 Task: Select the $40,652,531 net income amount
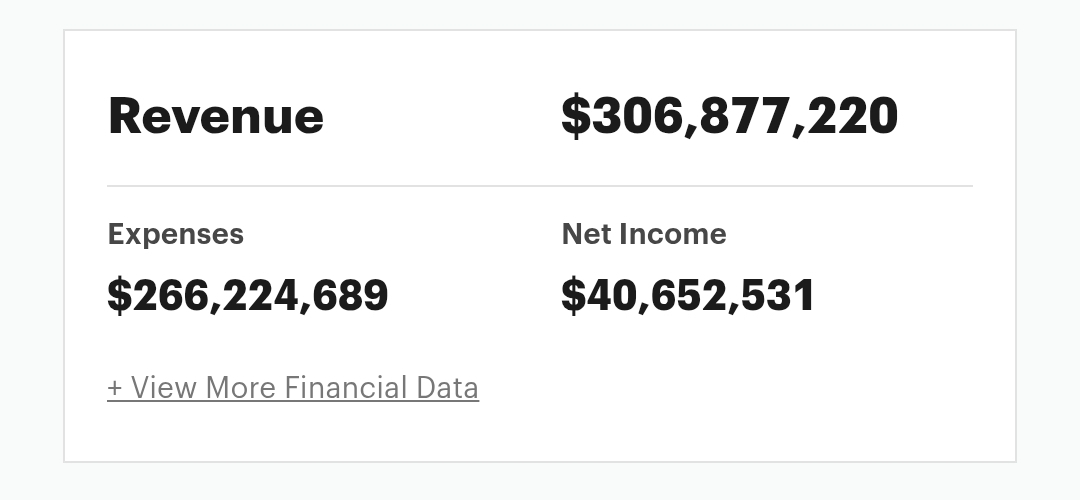[x=688, y=295]
